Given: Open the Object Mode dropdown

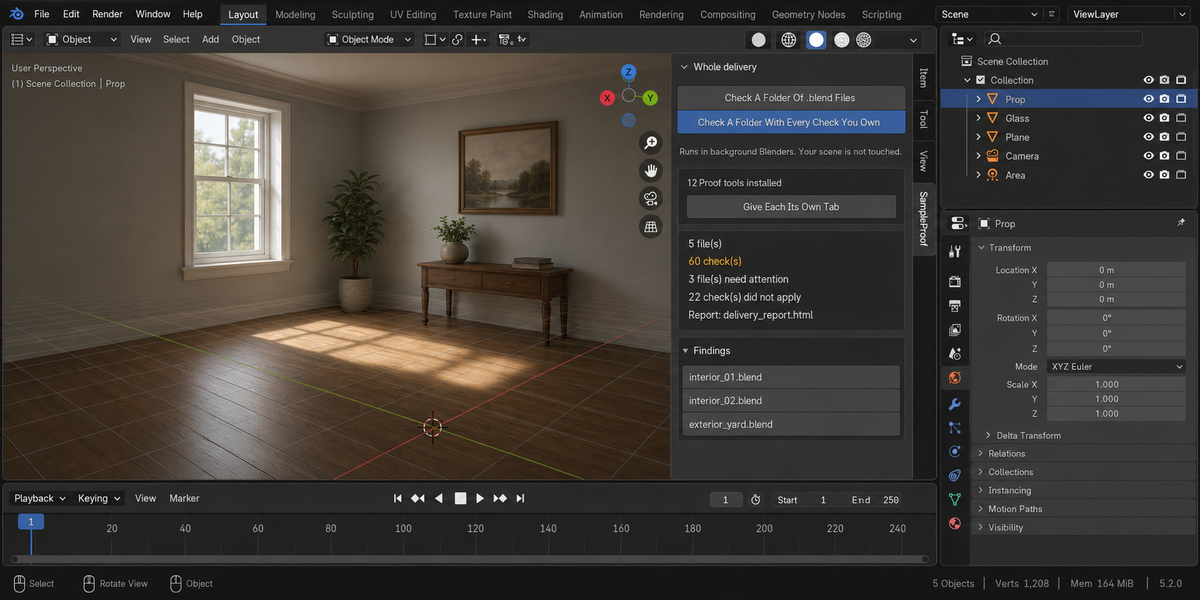Looking at the screenshot, I should (x=369, y=39).
